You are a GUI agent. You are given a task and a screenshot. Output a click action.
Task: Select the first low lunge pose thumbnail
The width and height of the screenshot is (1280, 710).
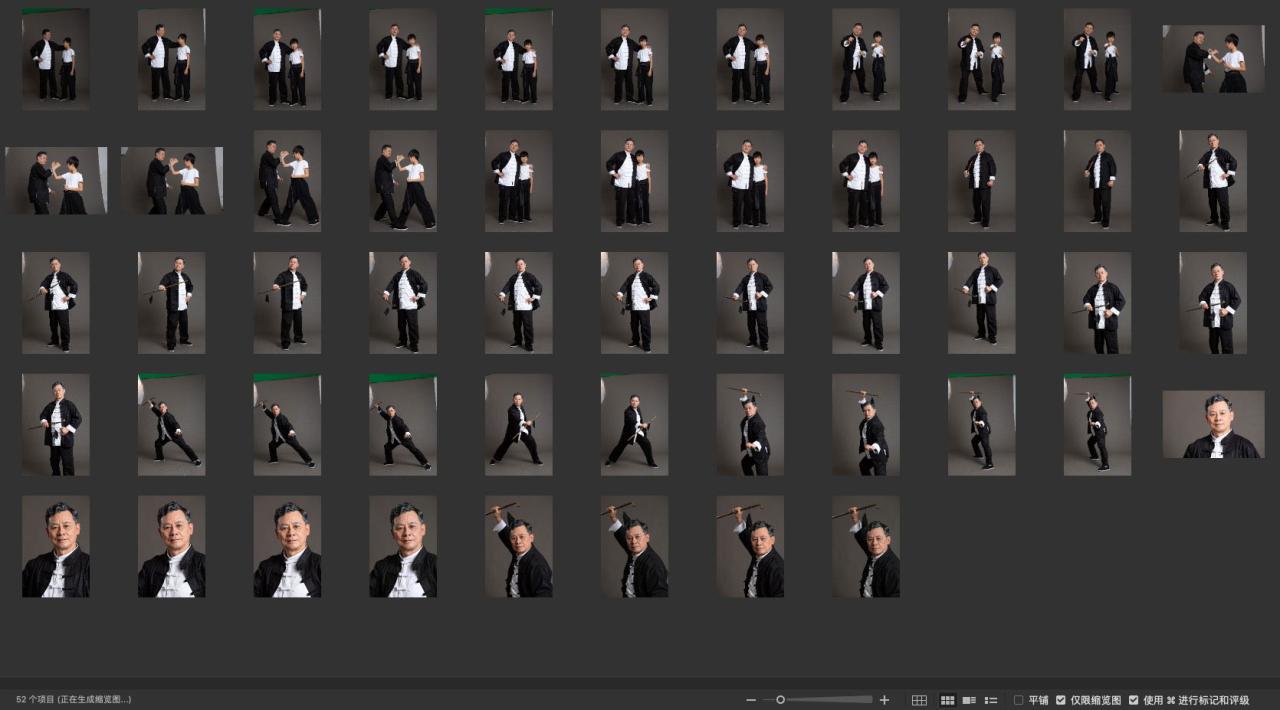[172, 424]
